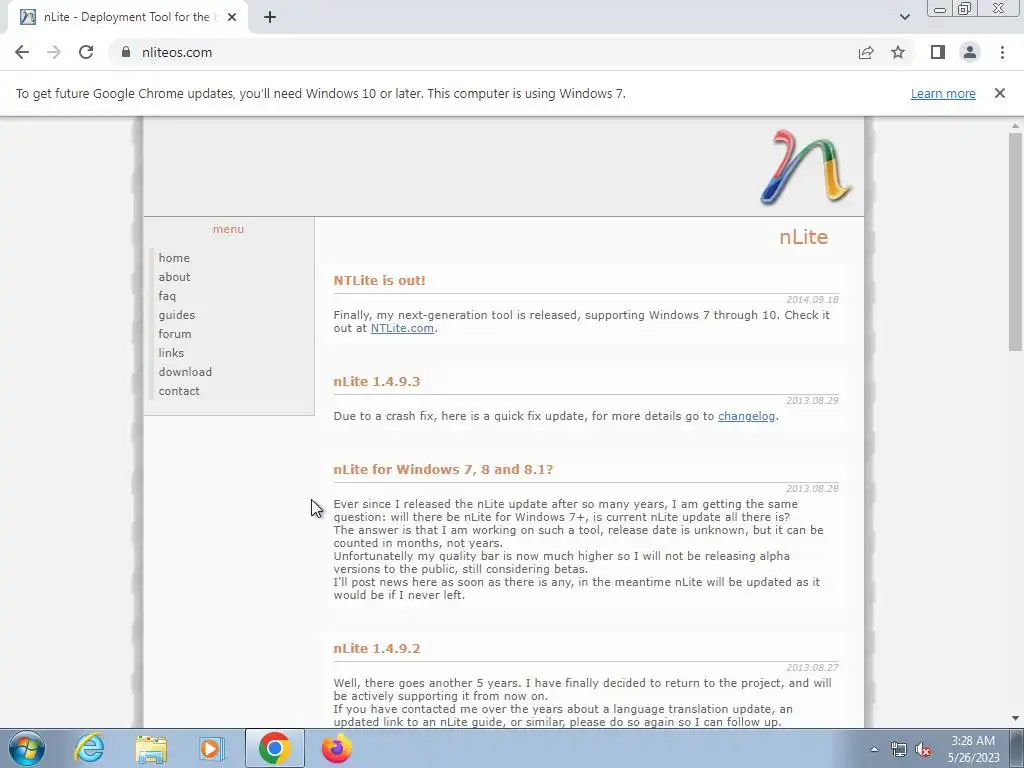This screenshot has height=768, width=1024.
Task: Open the Chrome three-dot menu
Action: pos(1002,52)
